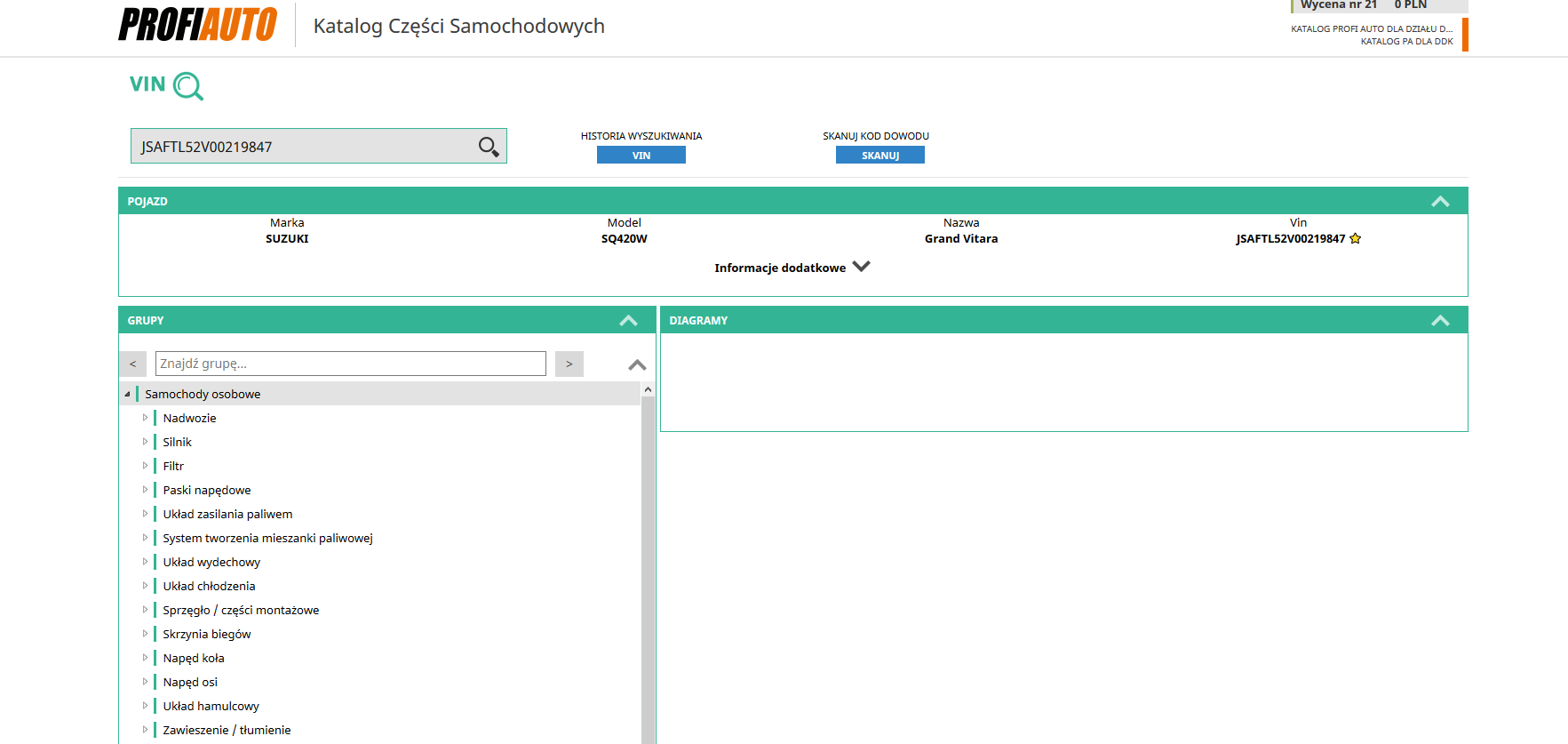Select Sprzęgło / części montażowe group
The image size is (1568, 744).
[241, 610]
